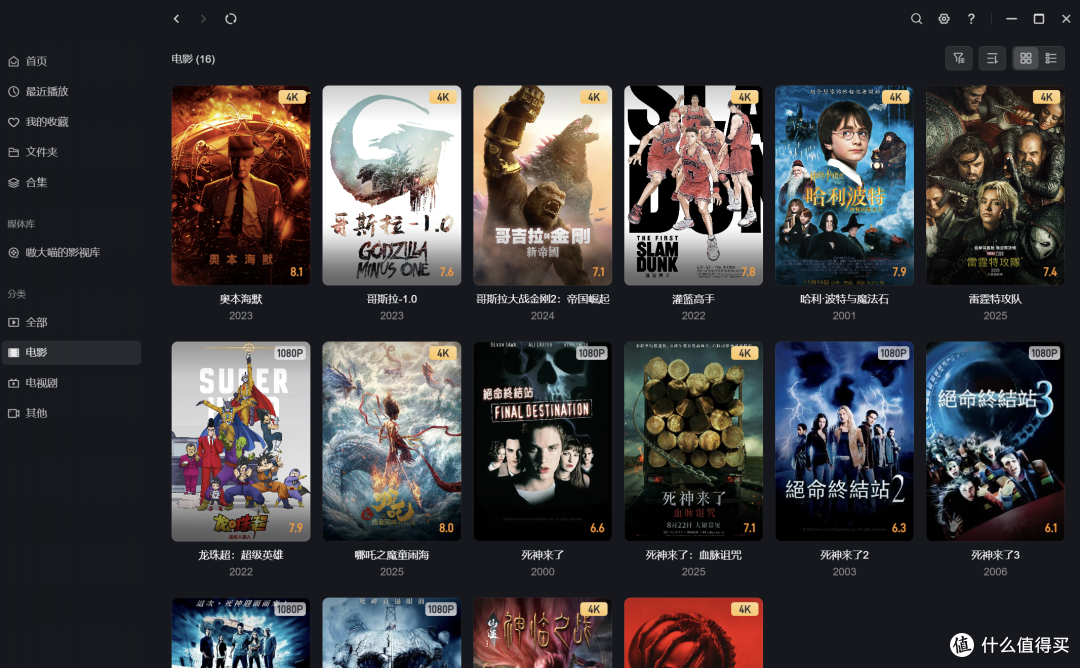Open the 龙珠超 poster
Viewport: 1080px width, 668px height.
241,441
